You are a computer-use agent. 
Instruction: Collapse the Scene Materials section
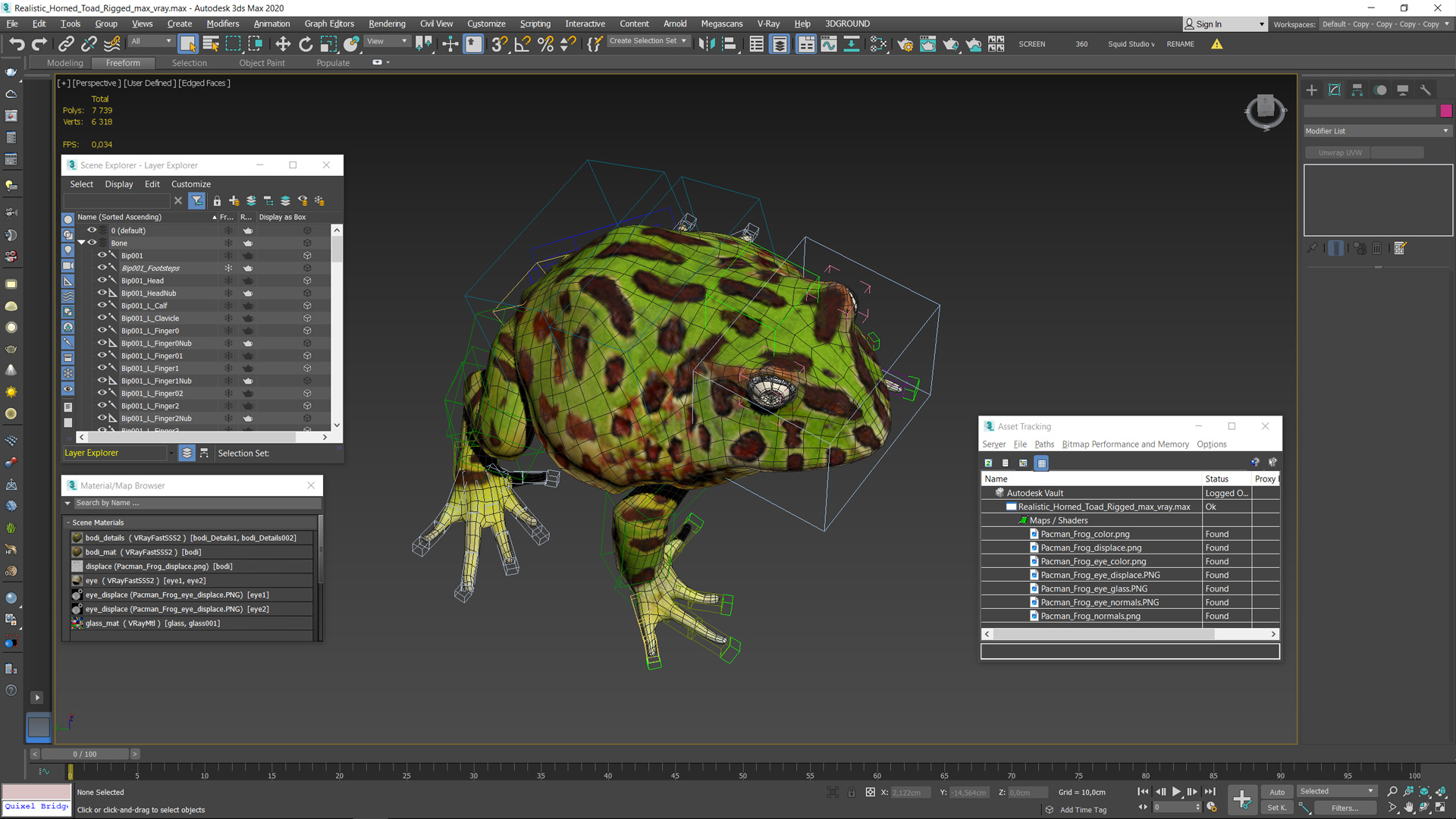(x=67, y=522)
